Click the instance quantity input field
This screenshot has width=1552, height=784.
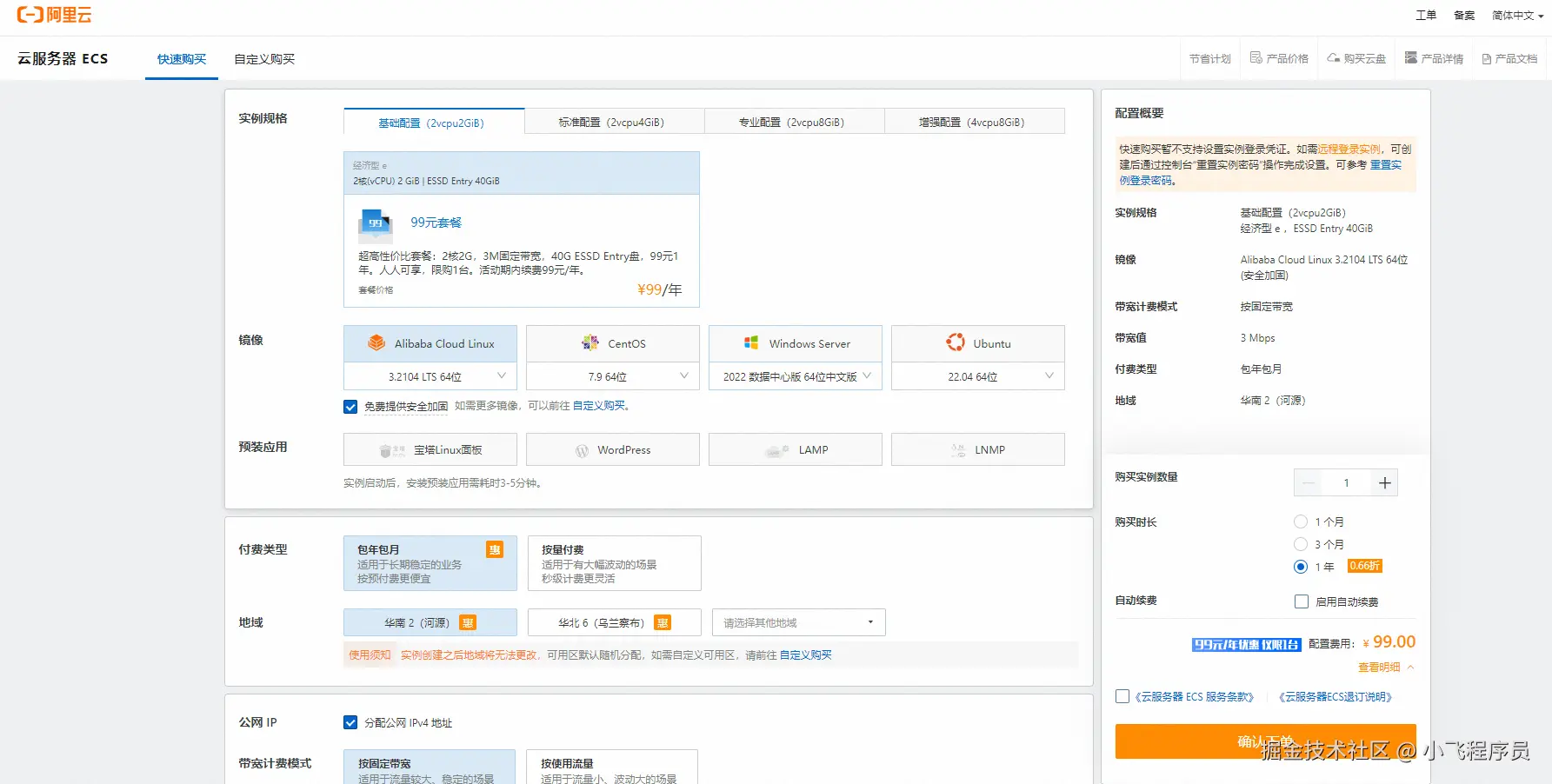[x=1346, y=483]
